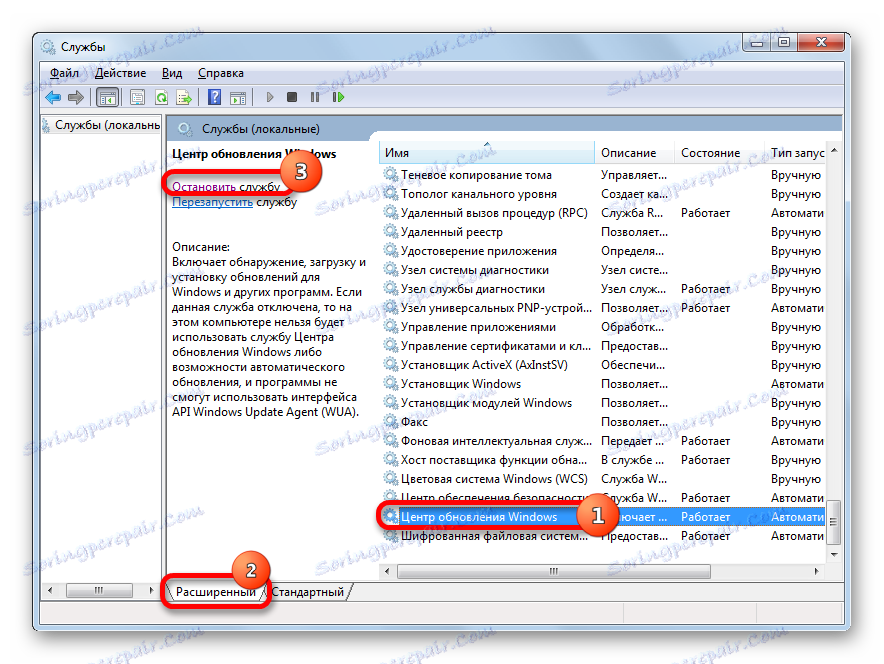Image resolution: width=884 pixels, height=664 pixels.
Task: Click tree pane scrollbar left arrow
Action: (50, 590)
